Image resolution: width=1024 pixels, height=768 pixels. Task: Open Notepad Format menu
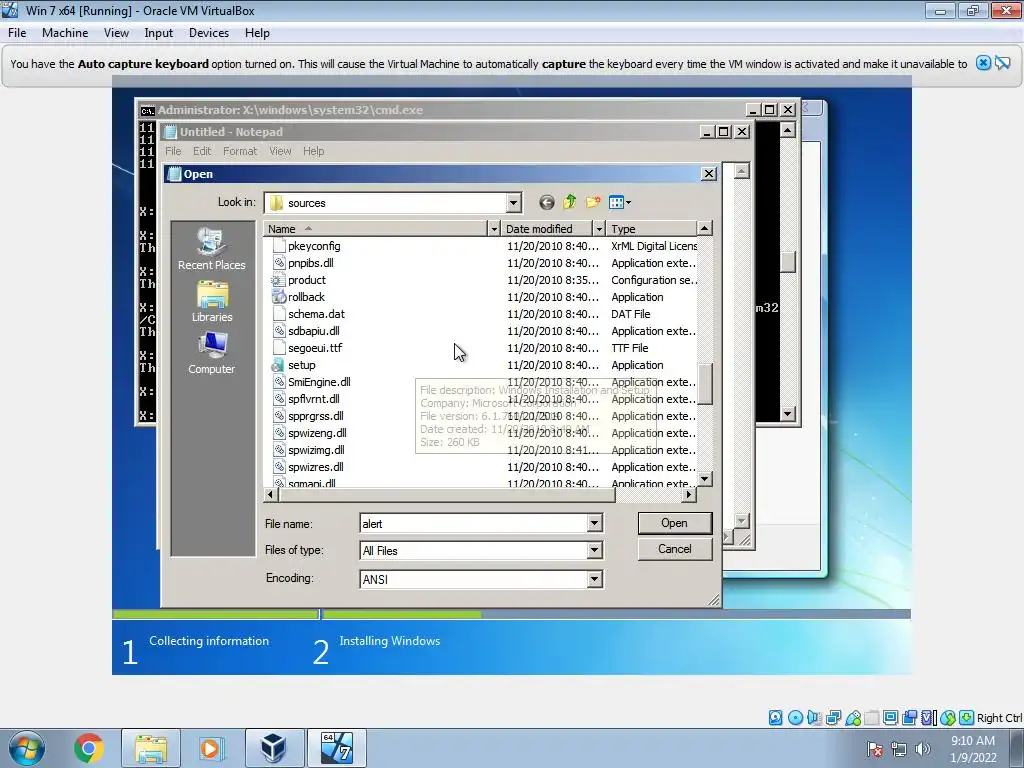click(x=240, y=151)
